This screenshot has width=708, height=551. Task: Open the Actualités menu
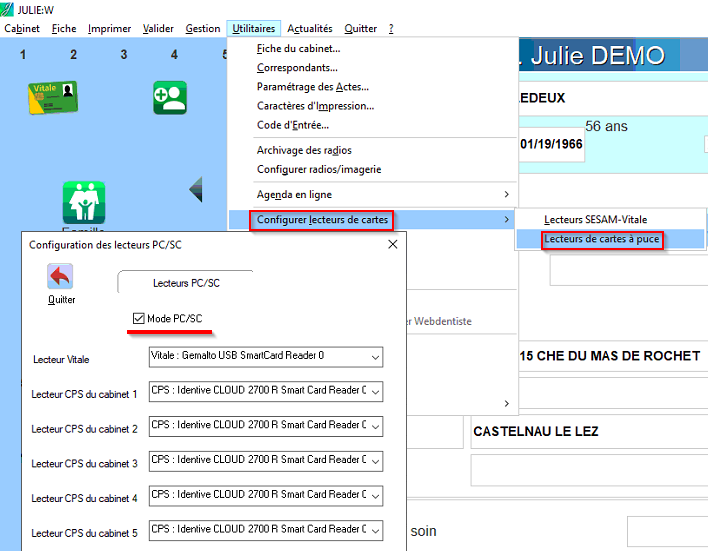point(310,28)
